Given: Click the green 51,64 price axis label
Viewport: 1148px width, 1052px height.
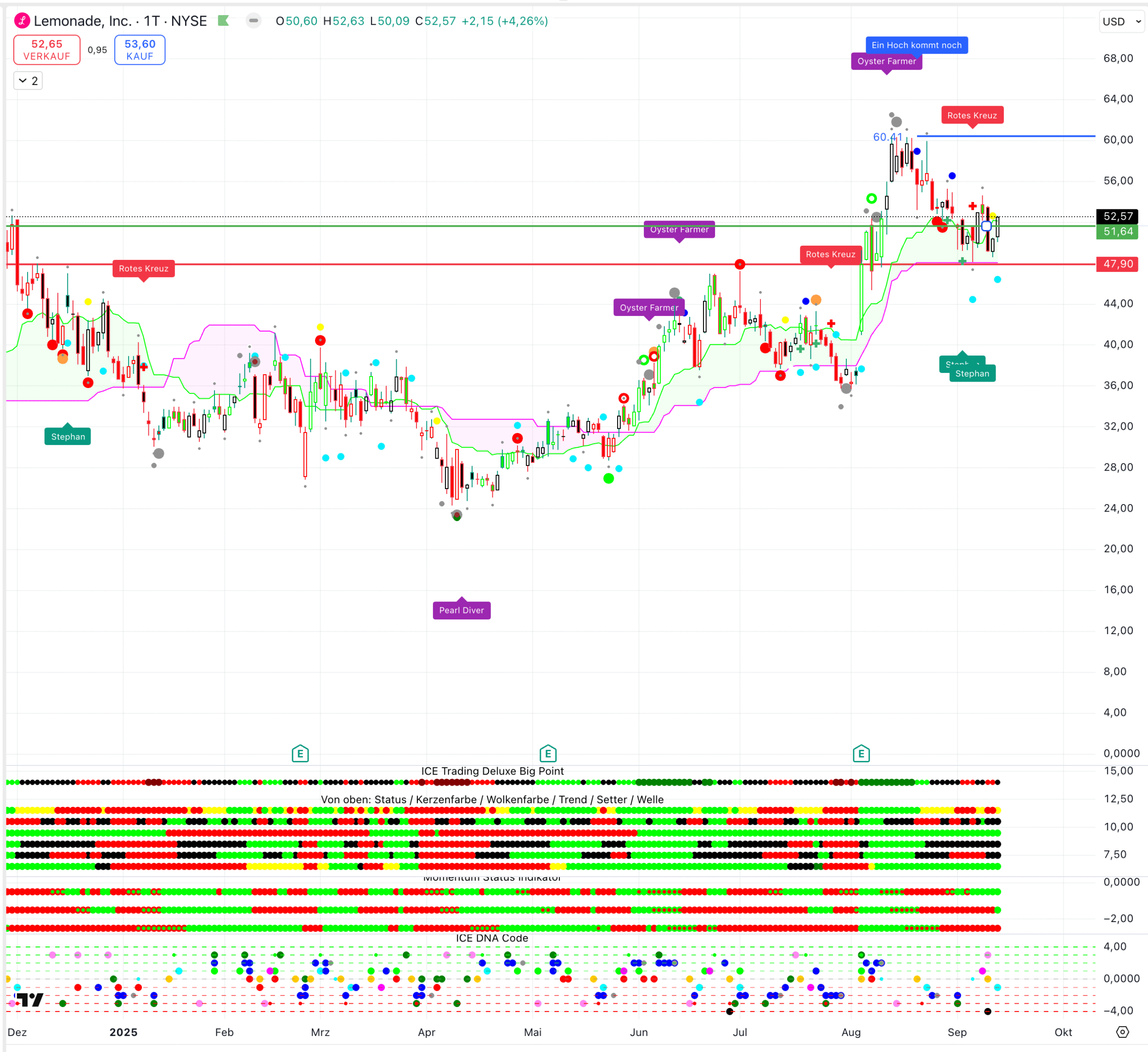Looking at the screenshot, I should [x=1117, y=232].
